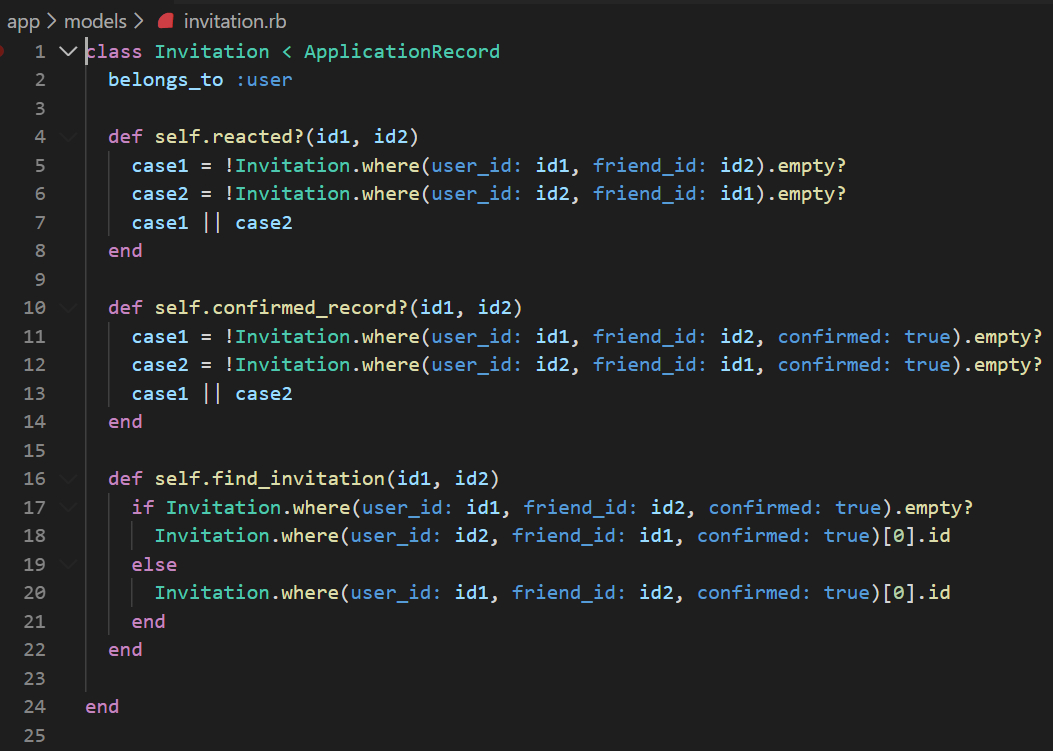Select the invitation.rb breadcrumb item
This screenshot has width=1053, height=751.
(x=235, y=21)
